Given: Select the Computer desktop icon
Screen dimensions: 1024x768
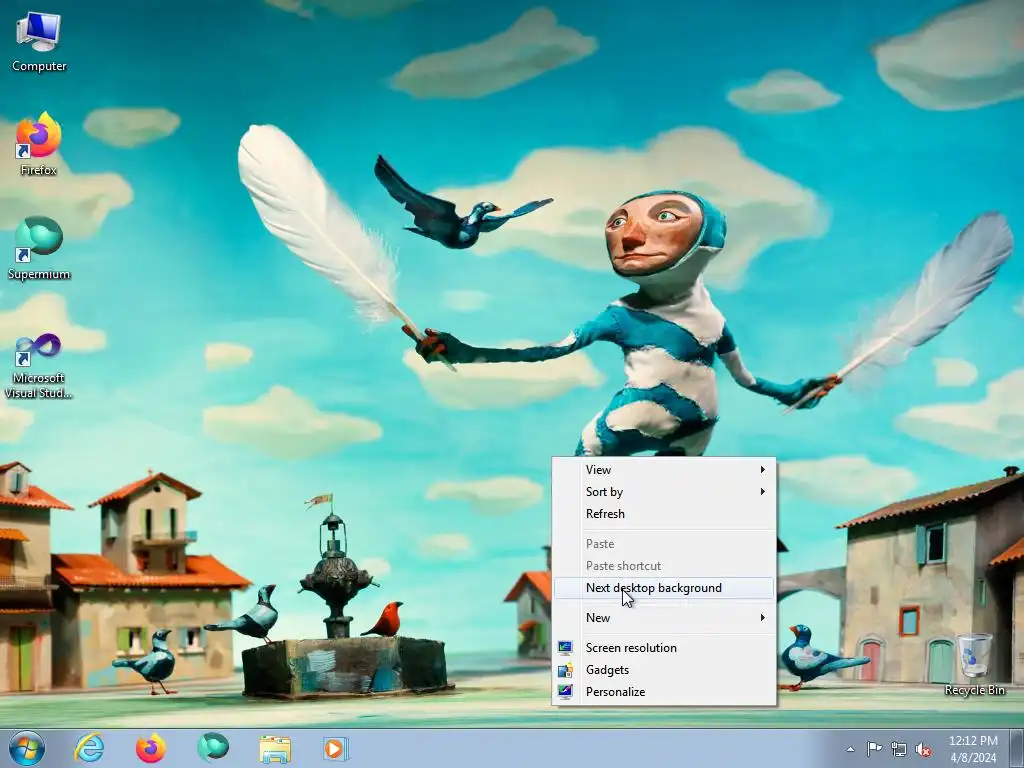Looking at the screenshot, I should [x=39, y=41].
